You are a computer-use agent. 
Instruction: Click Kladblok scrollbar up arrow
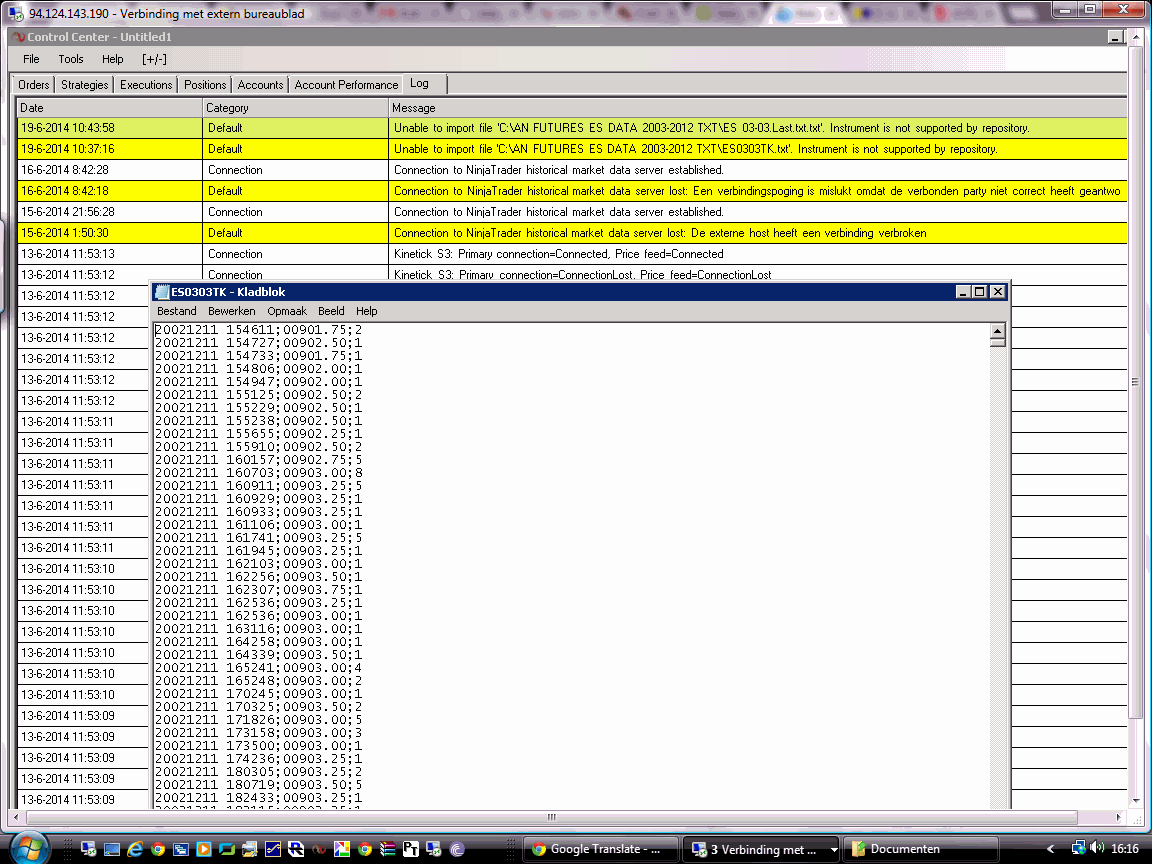[x=998, y=331]
